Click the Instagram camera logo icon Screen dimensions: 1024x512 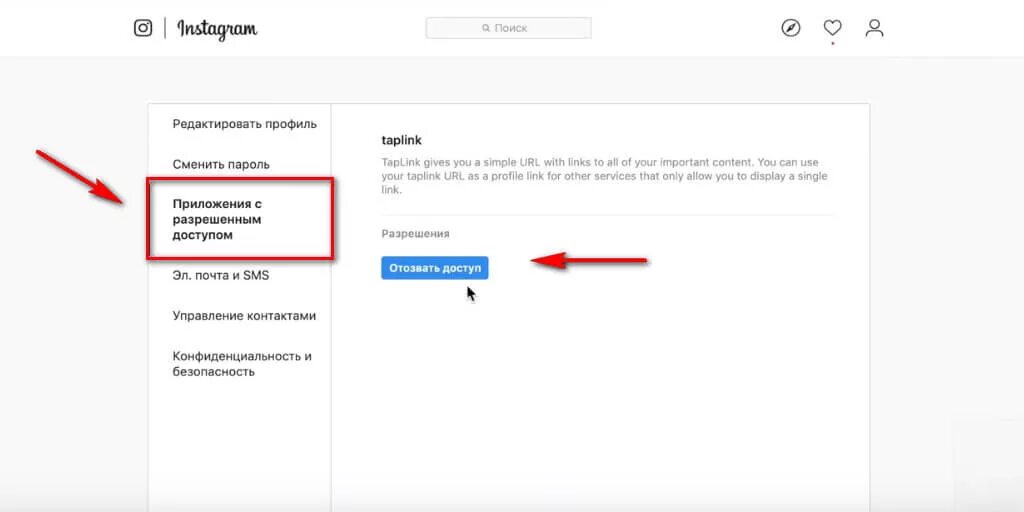[143, 28]
